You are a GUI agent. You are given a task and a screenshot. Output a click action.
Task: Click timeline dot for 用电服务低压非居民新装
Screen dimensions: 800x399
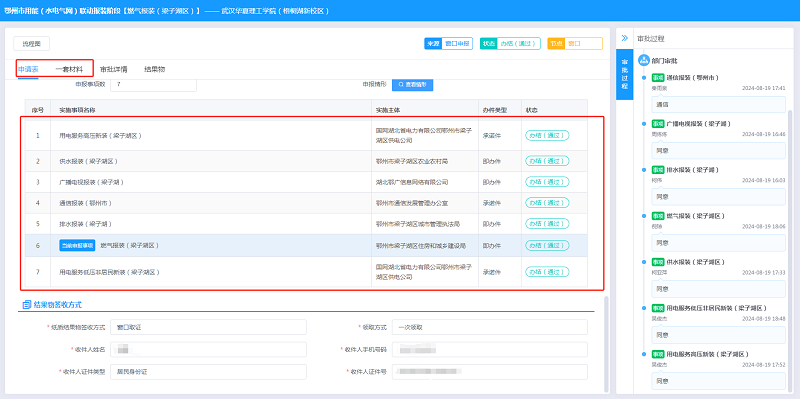(644, 308)
